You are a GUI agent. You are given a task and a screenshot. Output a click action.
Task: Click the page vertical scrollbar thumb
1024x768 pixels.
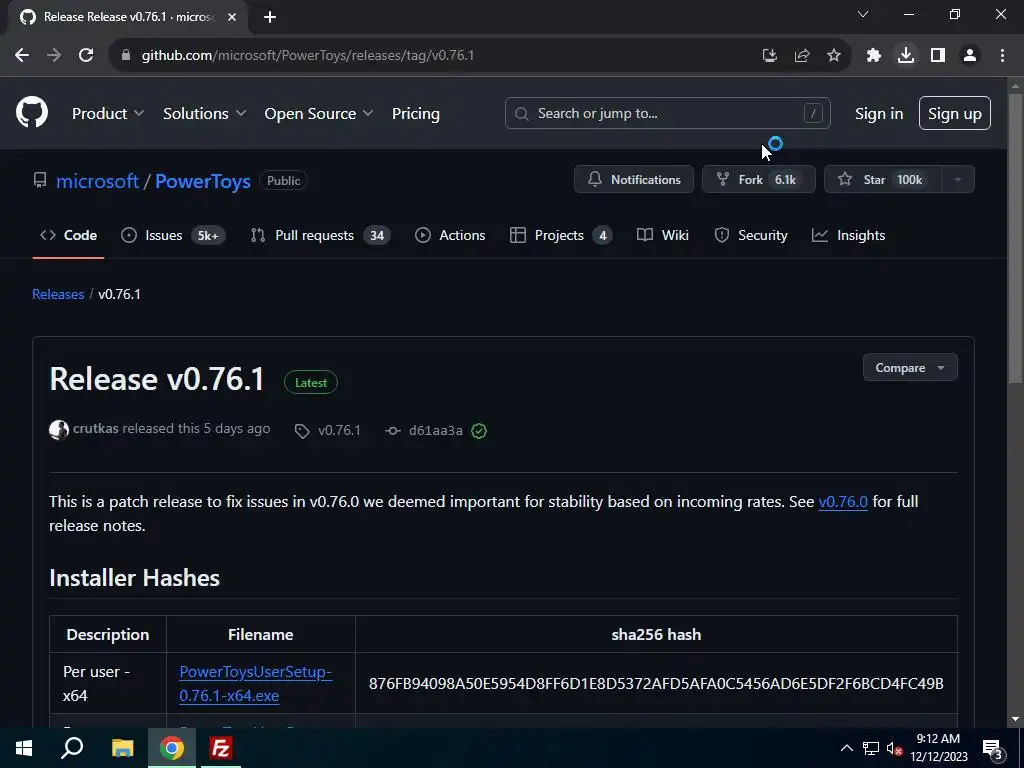tap(1016, 238)
